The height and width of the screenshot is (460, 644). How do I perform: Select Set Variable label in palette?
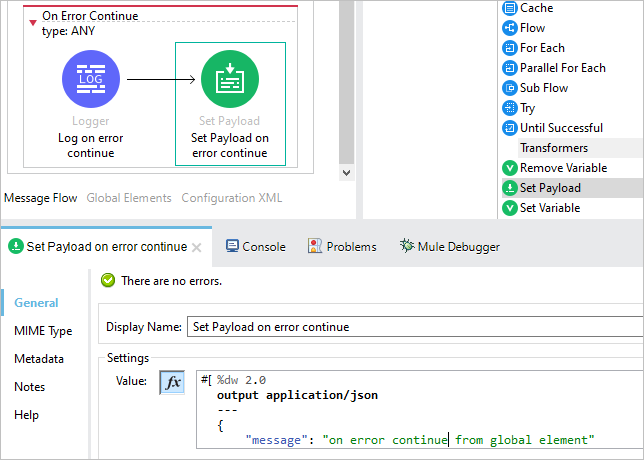[x=550, y=208]
